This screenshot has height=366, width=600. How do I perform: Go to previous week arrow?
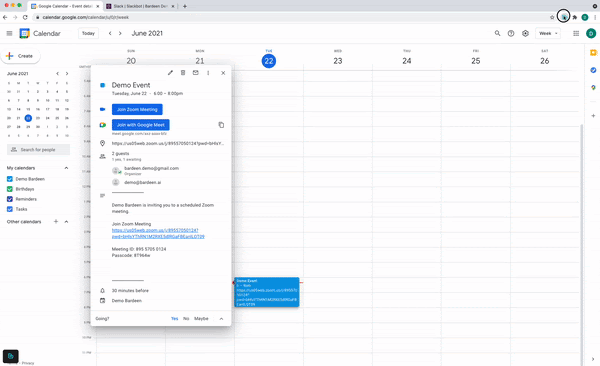point(110,33)
